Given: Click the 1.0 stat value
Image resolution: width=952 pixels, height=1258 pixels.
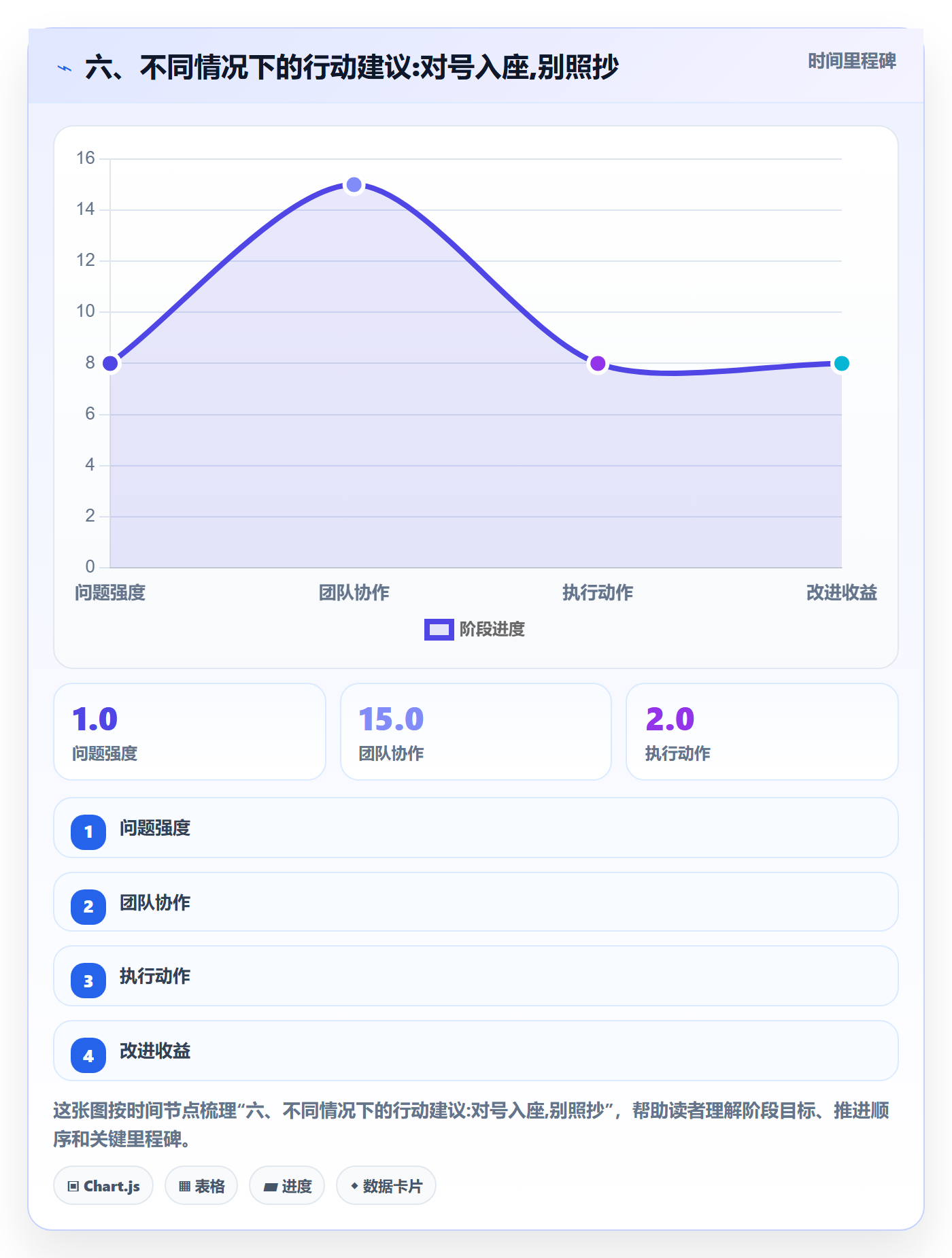Looking at the screenshot, I should [x=95, y=719].
